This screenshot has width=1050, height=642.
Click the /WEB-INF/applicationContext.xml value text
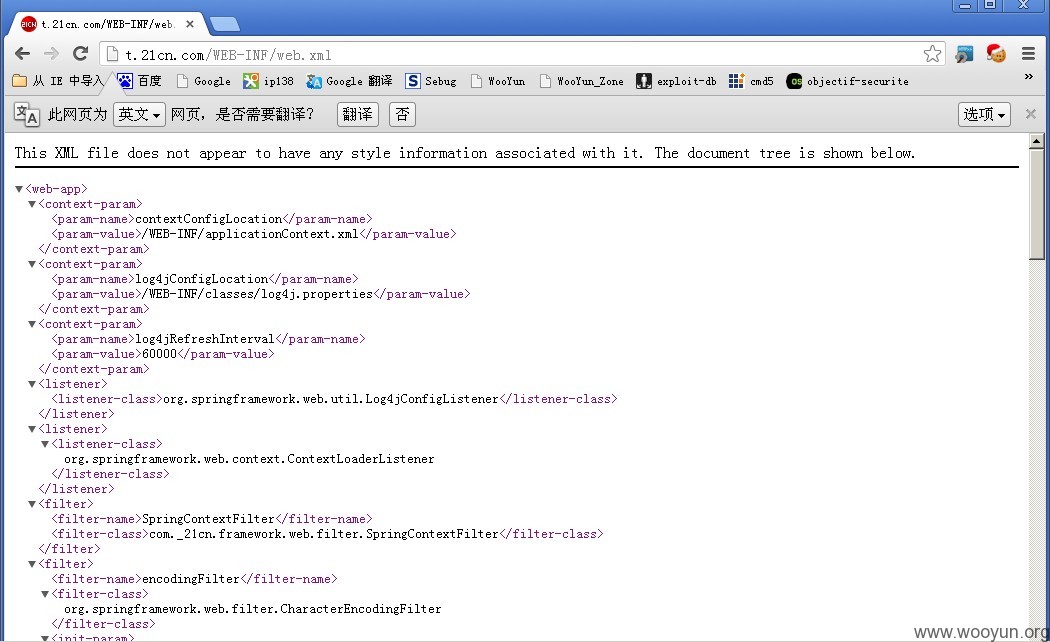click(250, 234)
